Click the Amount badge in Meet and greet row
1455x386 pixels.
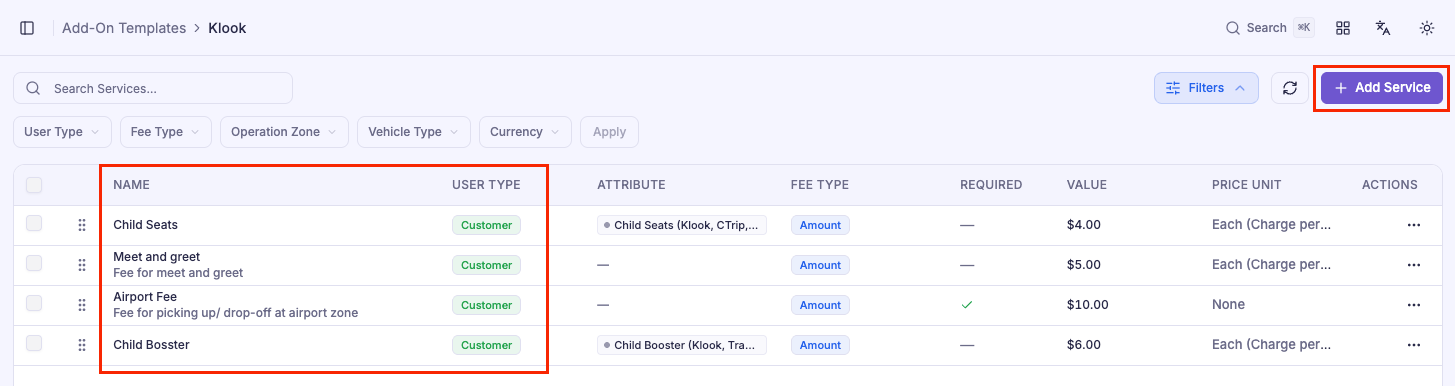[820, 265]
